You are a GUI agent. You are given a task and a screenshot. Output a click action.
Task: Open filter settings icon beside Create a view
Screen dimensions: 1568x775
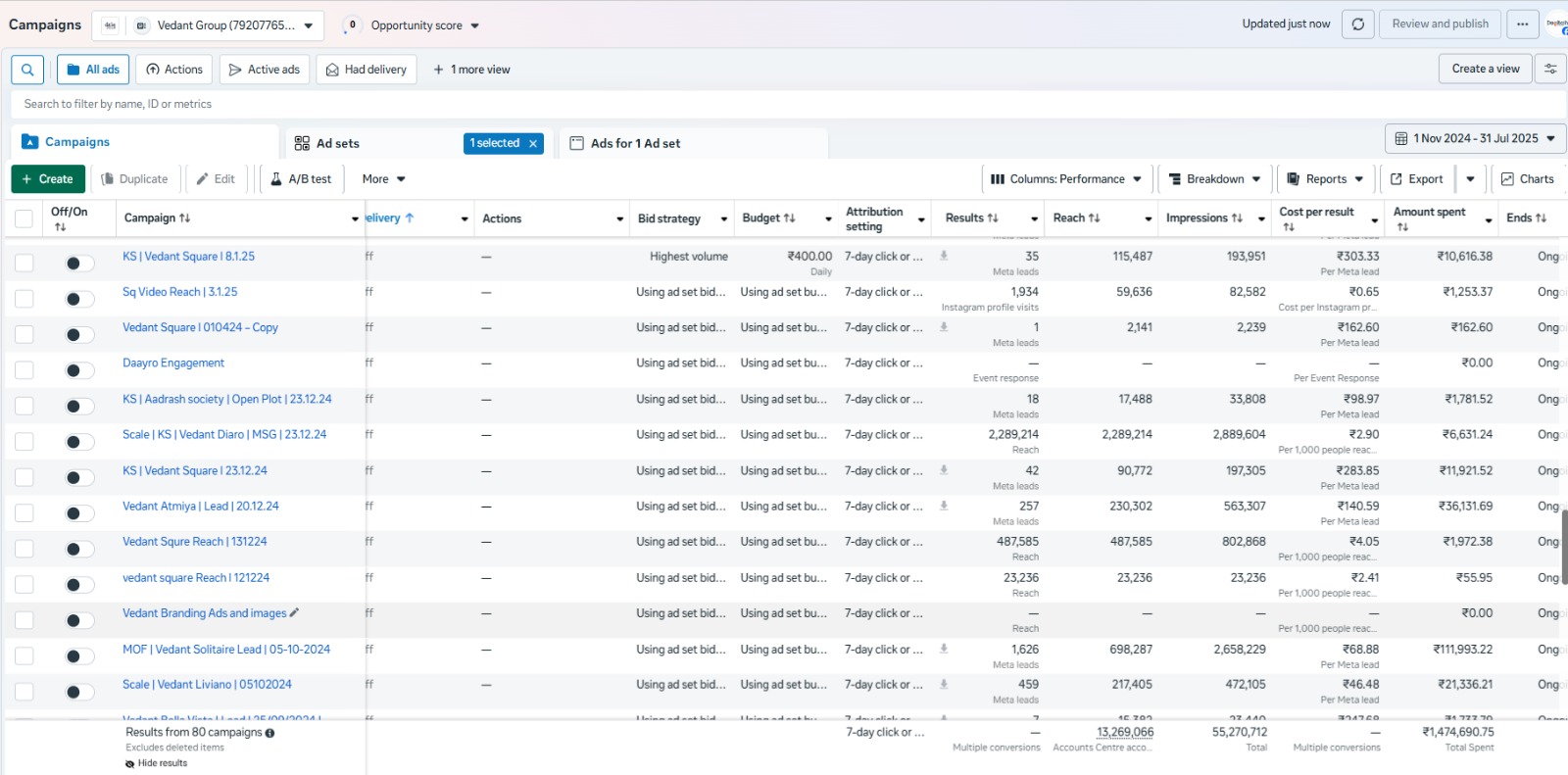tap(1550, 69)
